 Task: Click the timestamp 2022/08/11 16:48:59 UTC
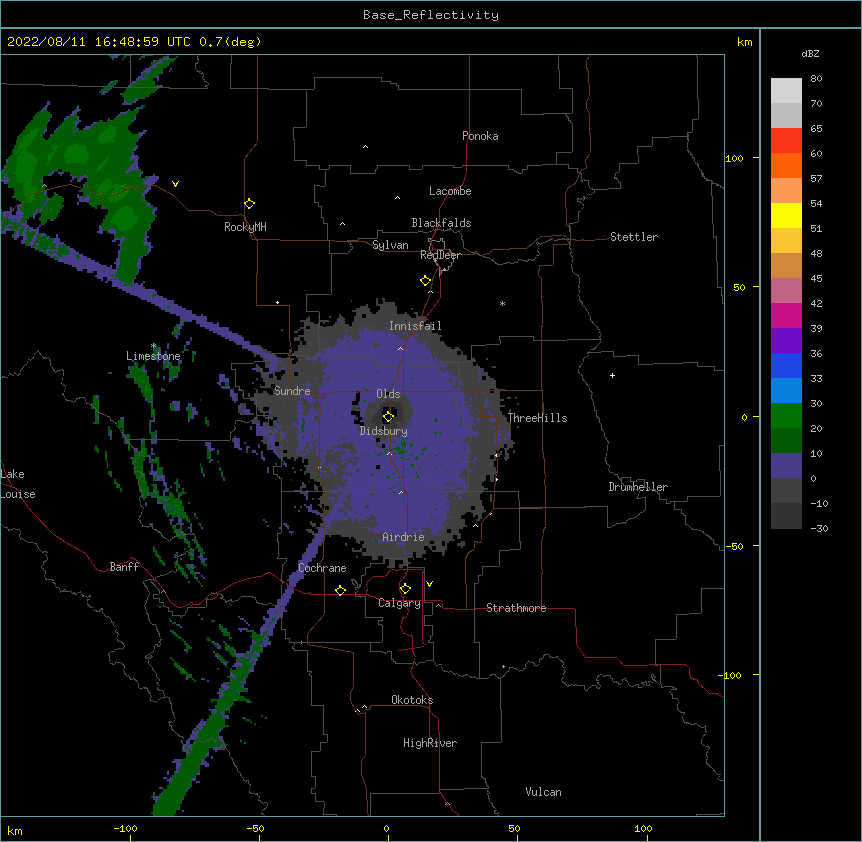coord(99,42)
